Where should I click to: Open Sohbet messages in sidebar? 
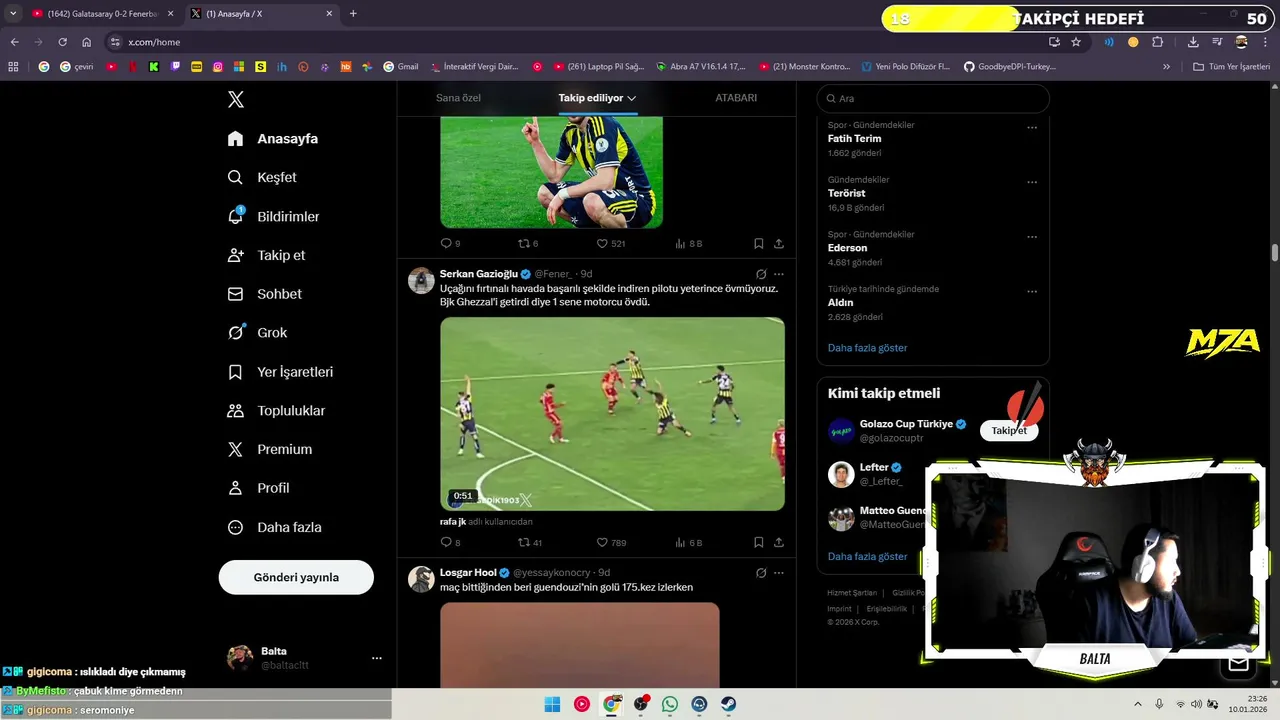264,294
